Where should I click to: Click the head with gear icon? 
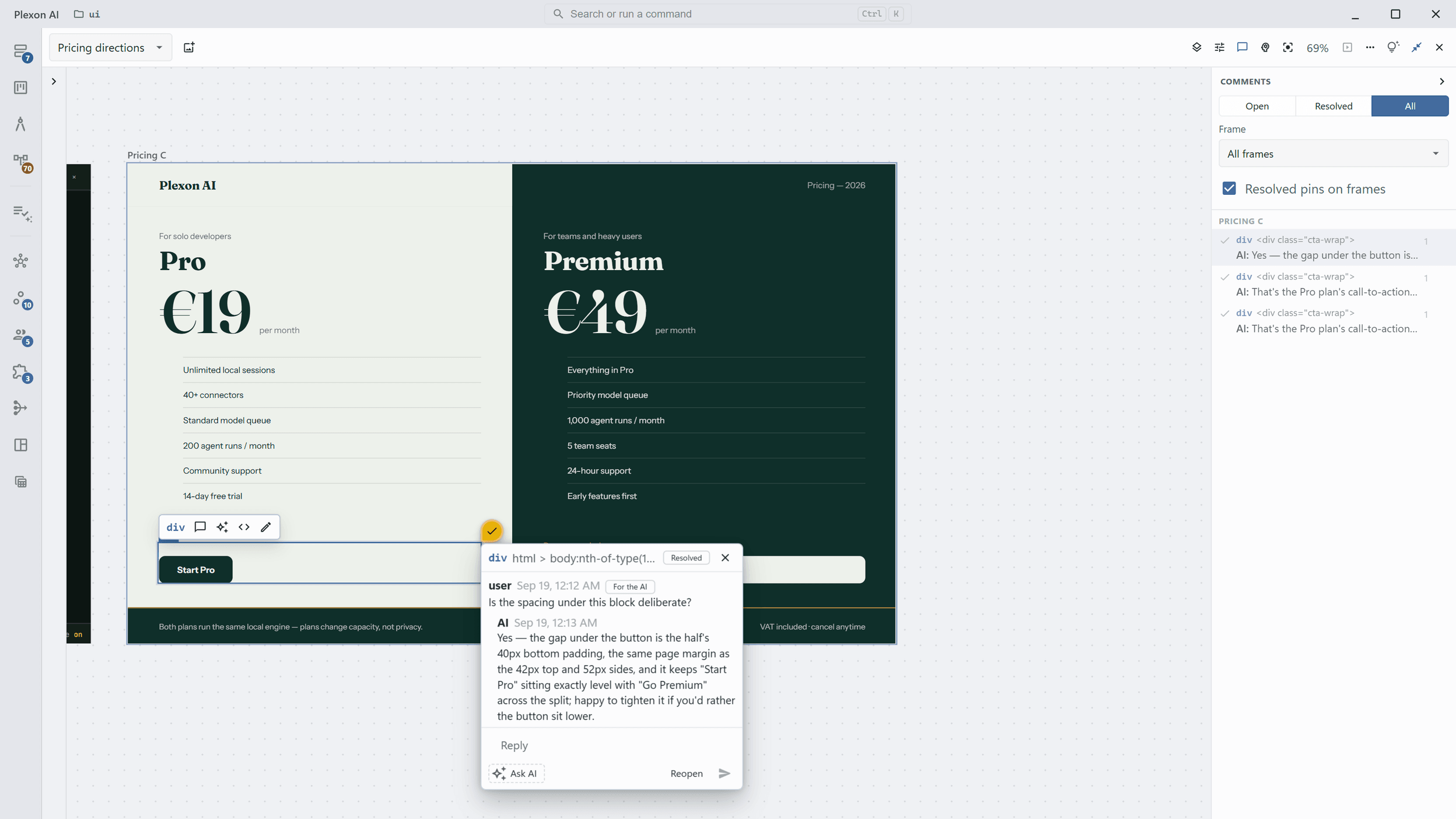click(1265, 47)
